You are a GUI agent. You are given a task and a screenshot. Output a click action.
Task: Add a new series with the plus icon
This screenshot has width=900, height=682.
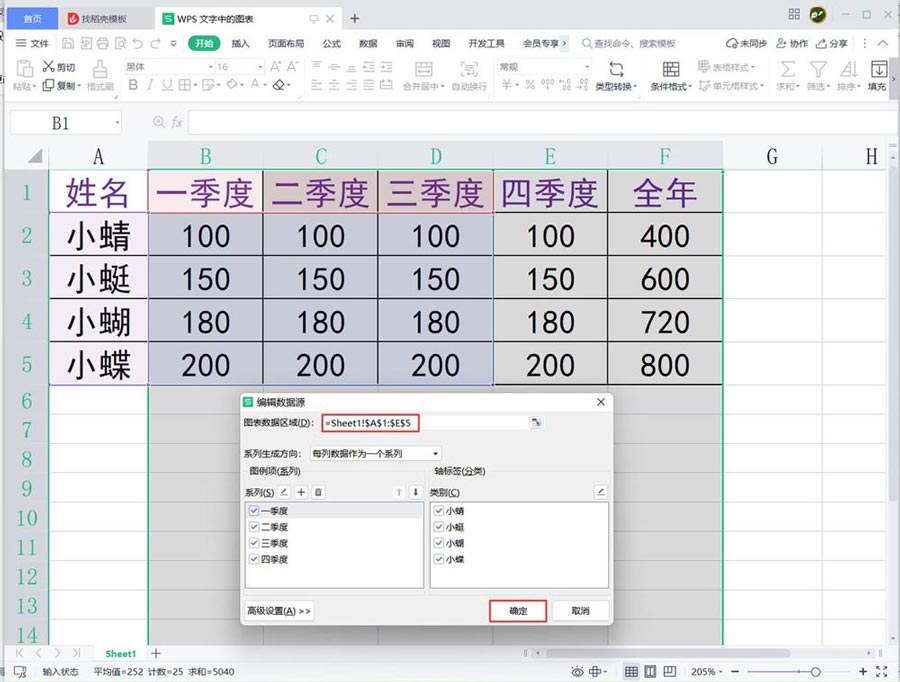(x=301, y=492)
